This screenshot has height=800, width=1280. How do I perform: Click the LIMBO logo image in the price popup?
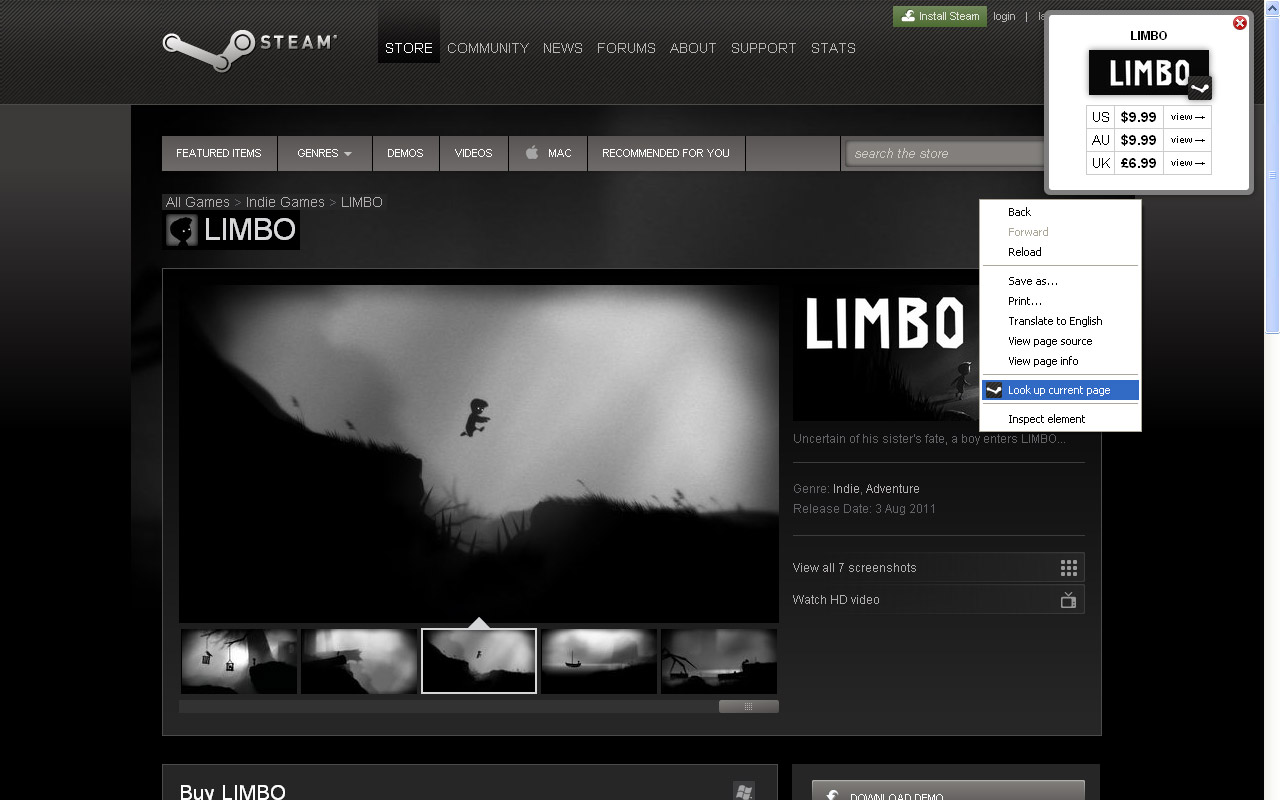1149,73
